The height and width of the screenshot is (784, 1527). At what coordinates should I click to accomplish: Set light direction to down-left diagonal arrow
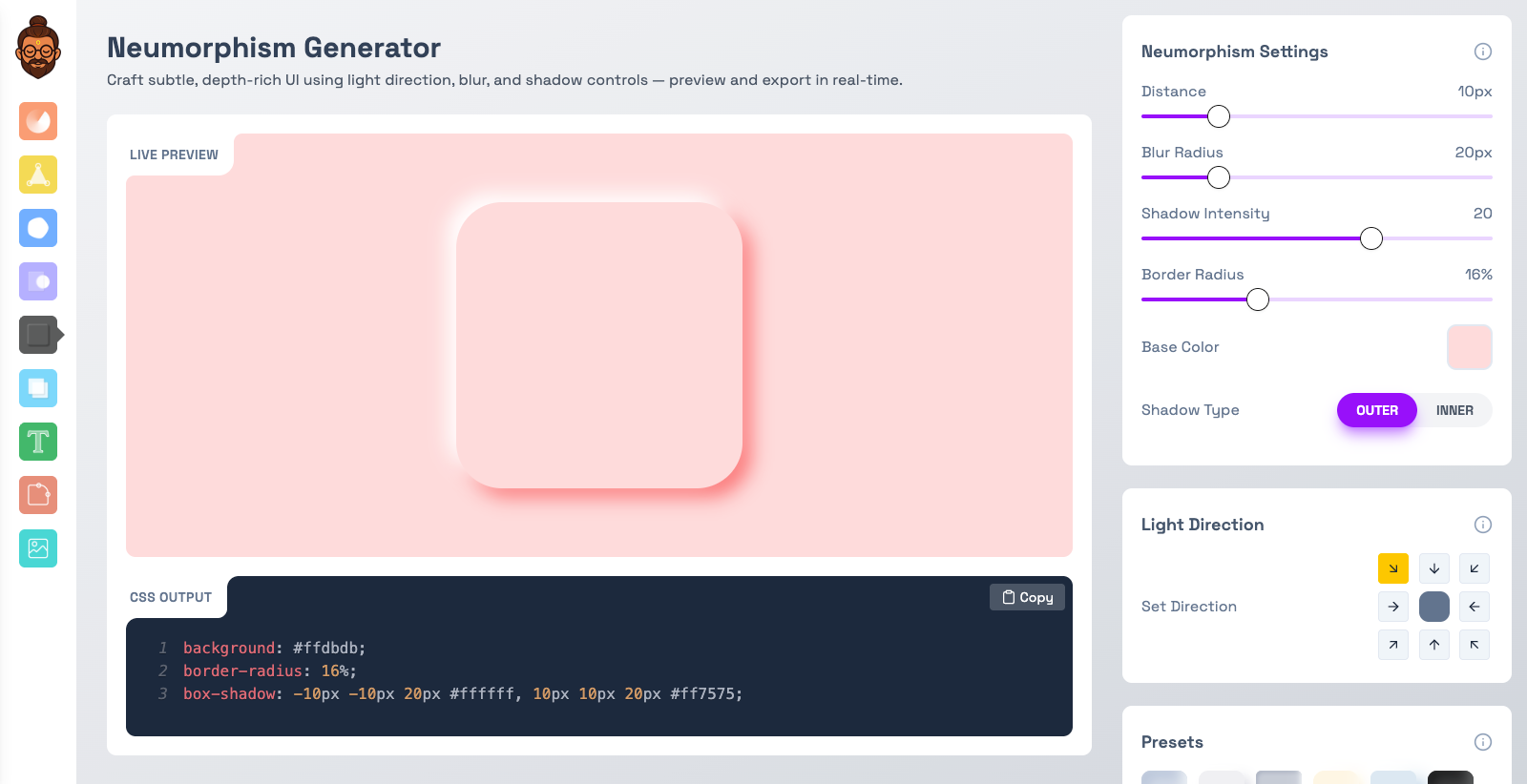click(x=1475, y=568)
